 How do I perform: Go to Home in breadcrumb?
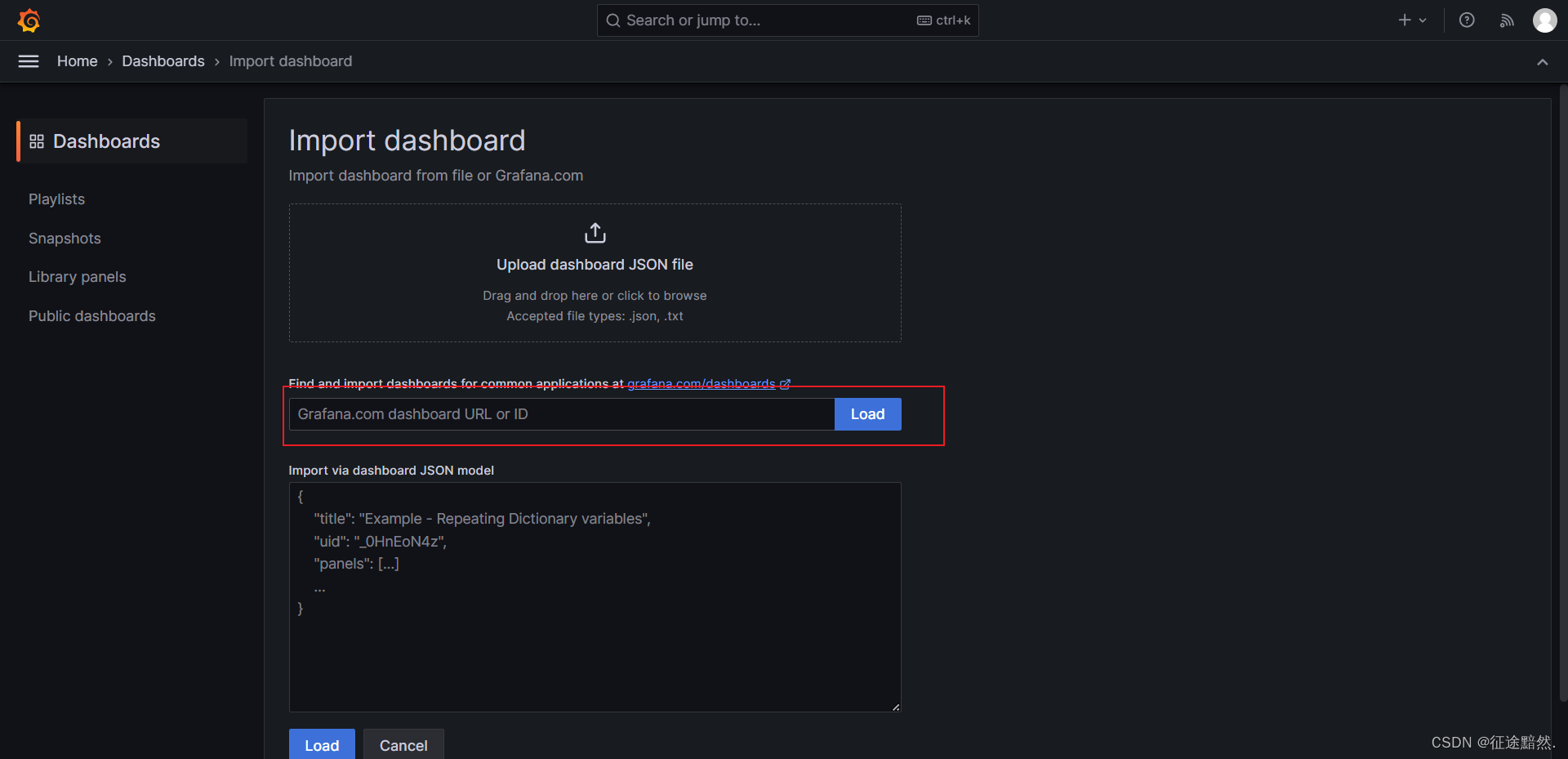(78, 61)
